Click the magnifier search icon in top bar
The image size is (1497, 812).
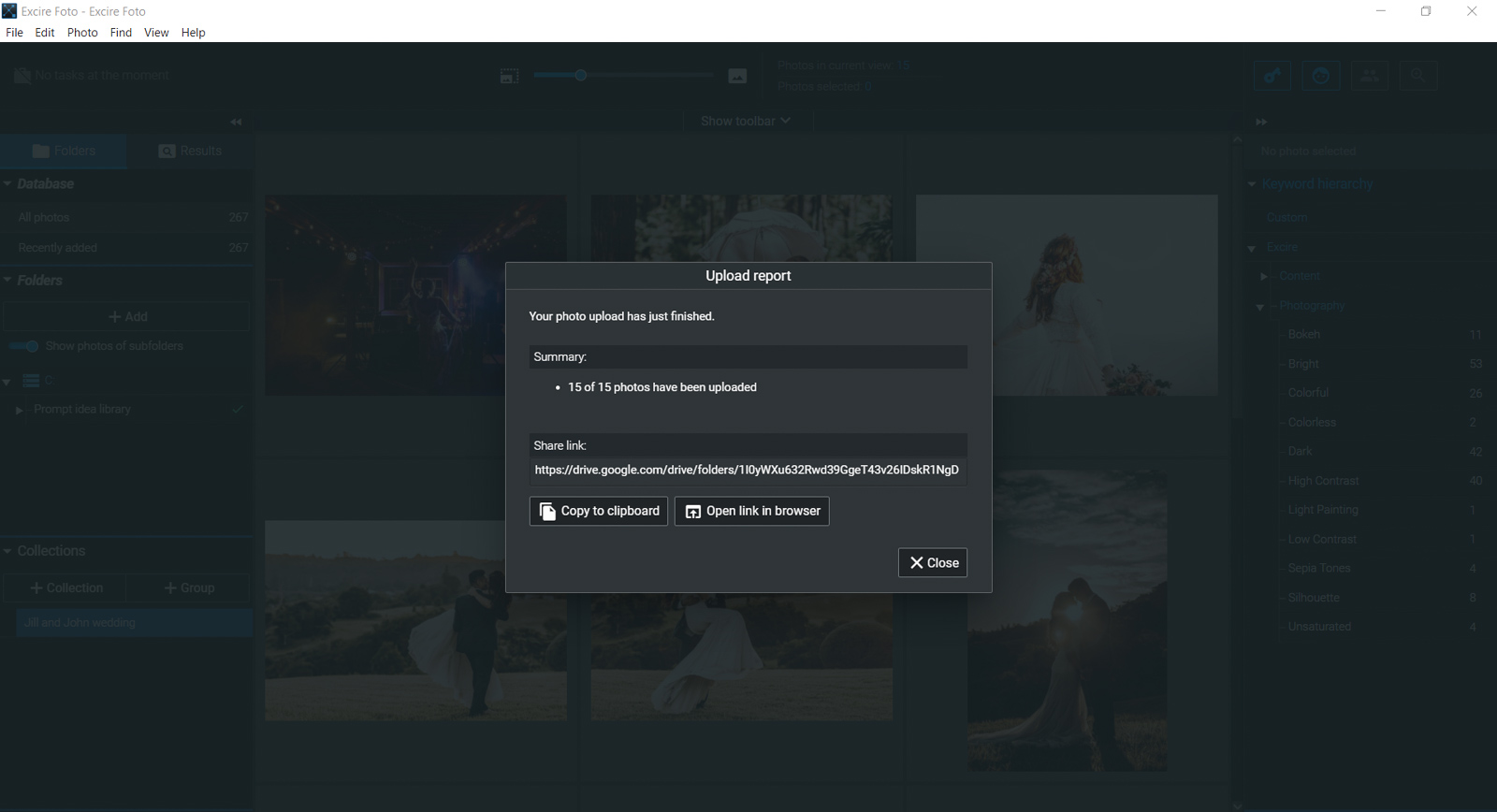pyautogui.click(x=1418, y=76)
